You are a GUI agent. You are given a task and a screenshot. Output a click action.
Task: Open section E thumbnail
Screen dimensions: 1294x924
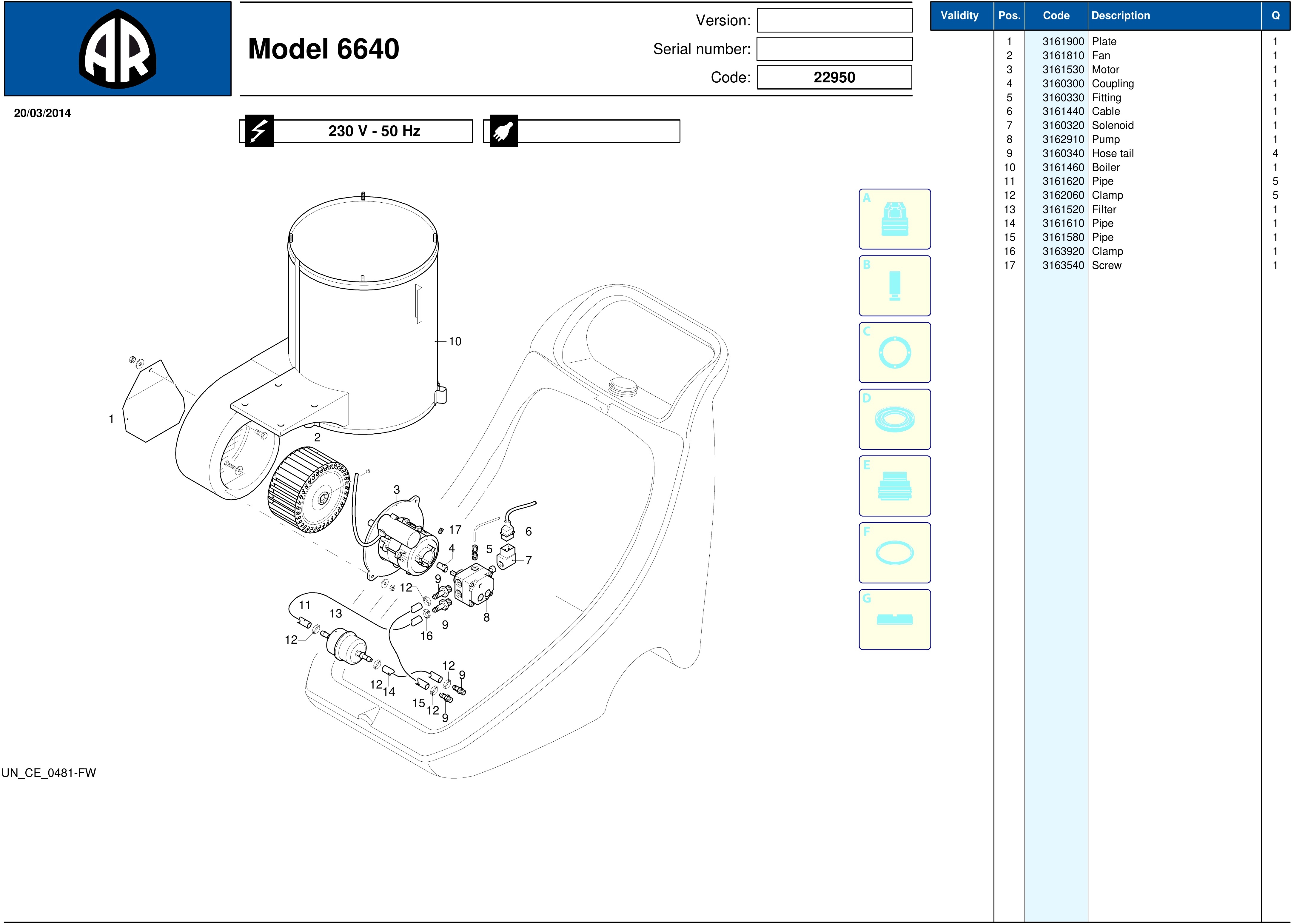pos(894,486)
